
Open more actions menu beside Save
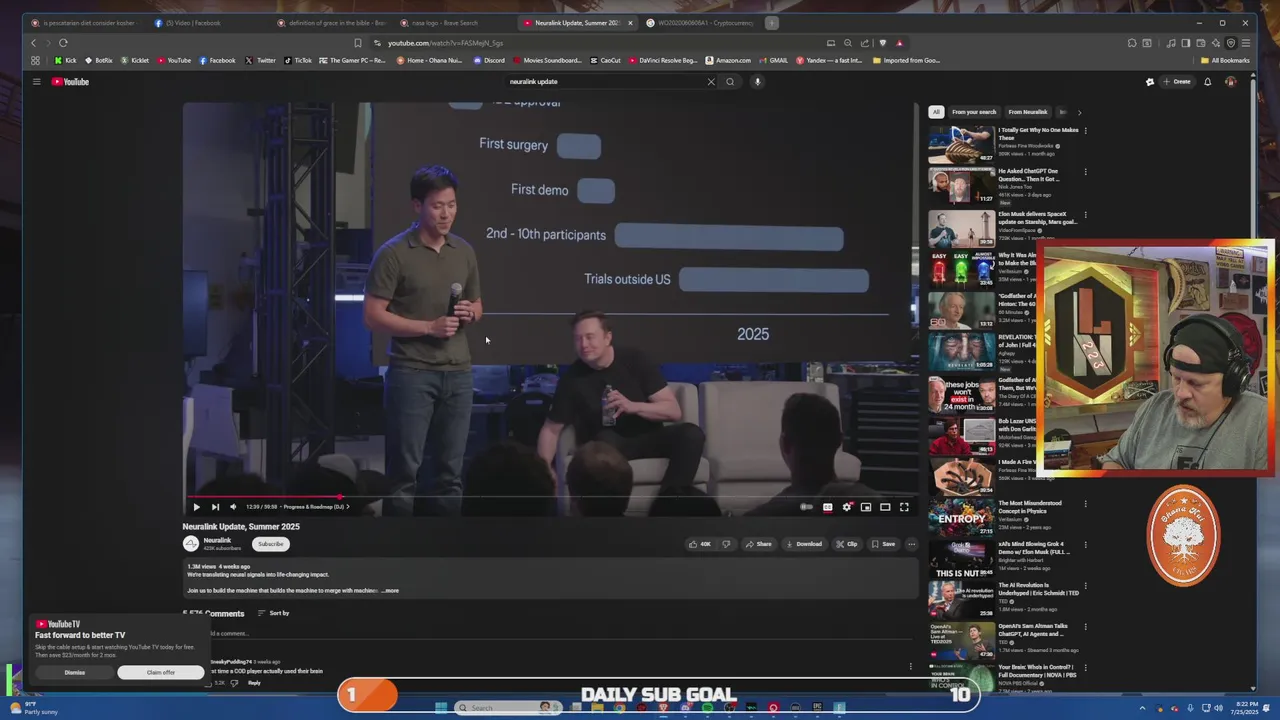click(911, 544)
